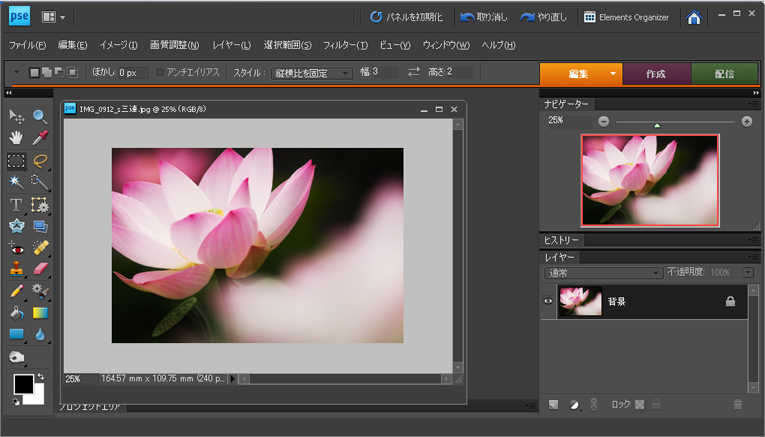Click the Home house icon
Image resolution: width=765 pixels, height=437 pixels.
693,18
